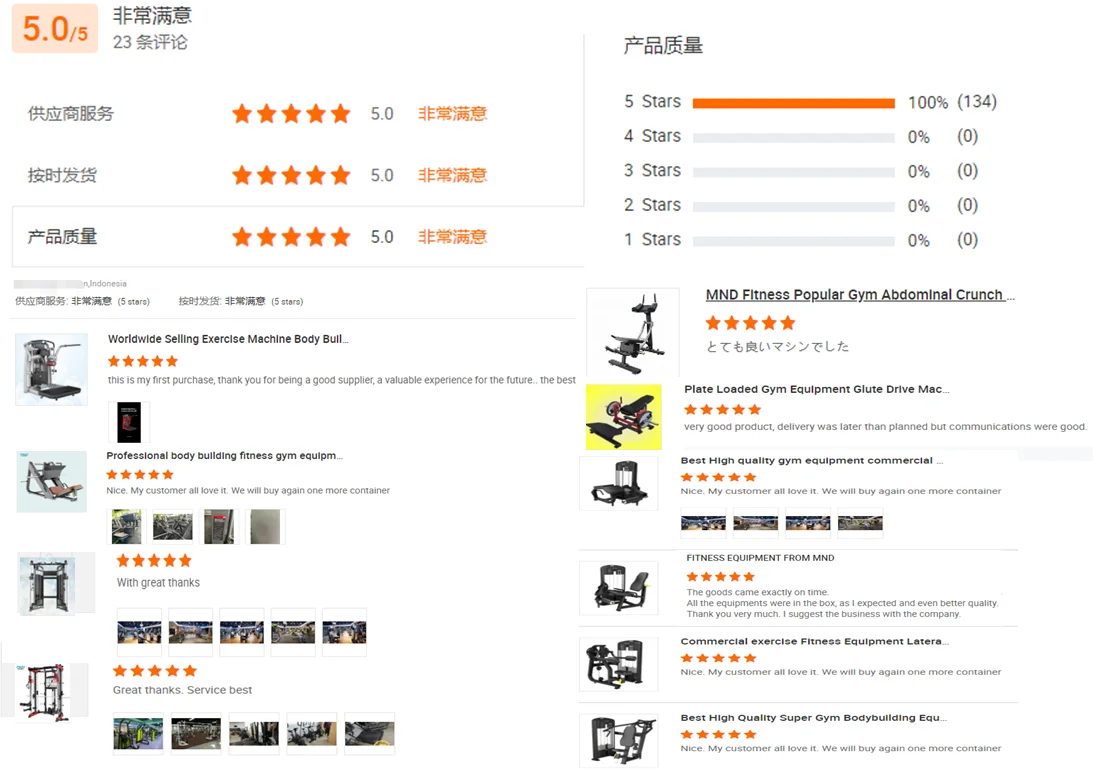Click the 5.0/5 overall rating badge
This screenshot has width=1093, height=769.
(x=55, y=29)
